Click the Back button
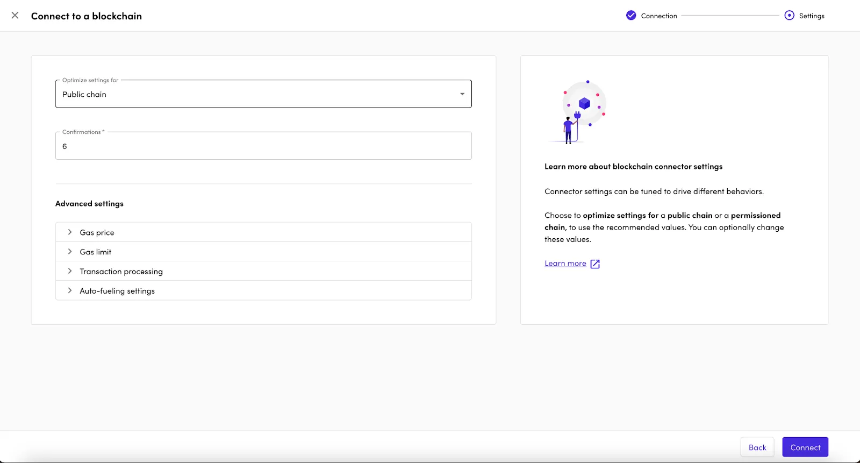Image resolution: width=860 pixels, height=463 pixels. [757, 447]
